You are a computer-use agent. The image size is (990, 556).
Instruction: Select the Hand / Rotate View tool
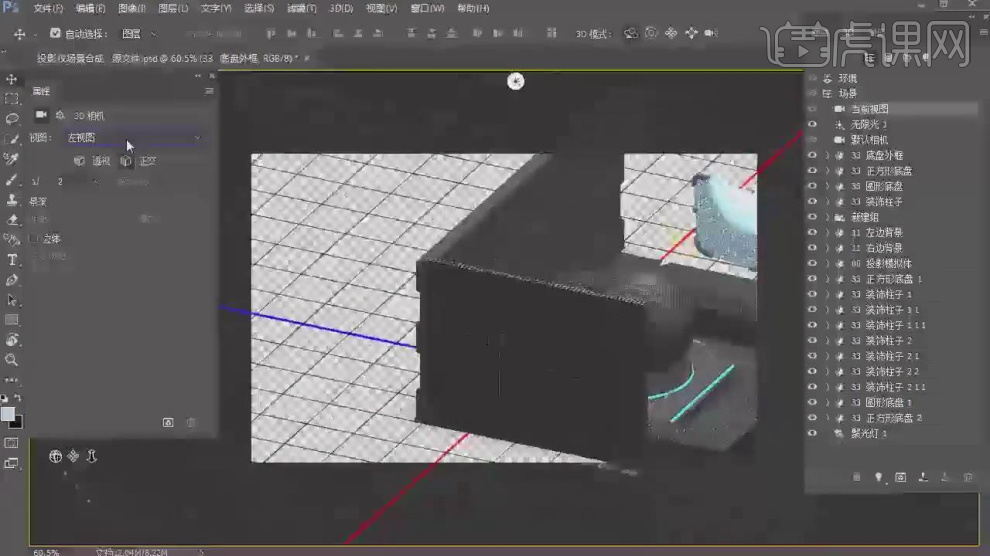pos(11,340)
